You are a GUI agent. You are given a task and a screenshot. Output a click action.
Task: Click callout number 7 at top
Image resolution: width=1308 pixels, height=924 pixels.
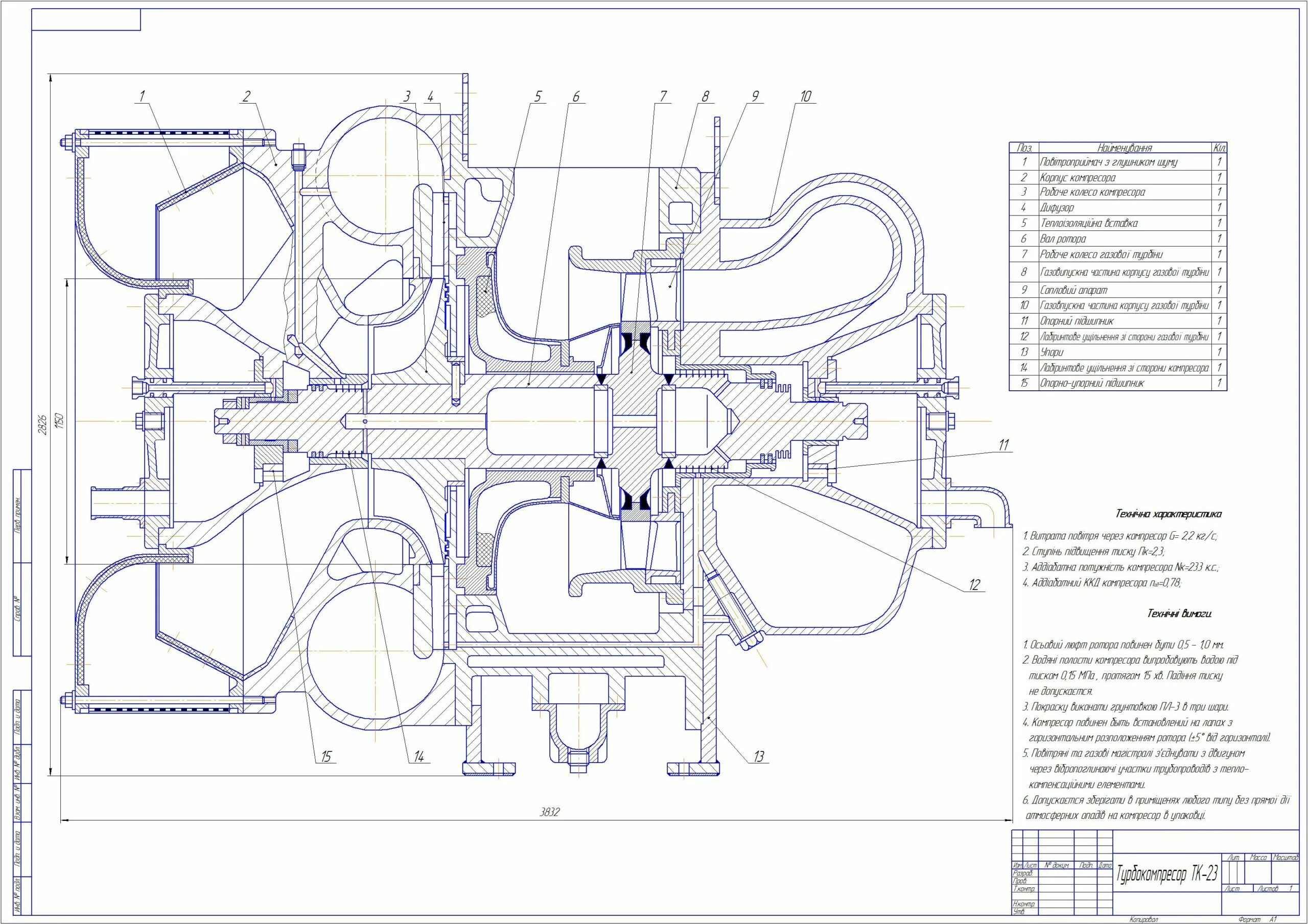coord(663,96)
